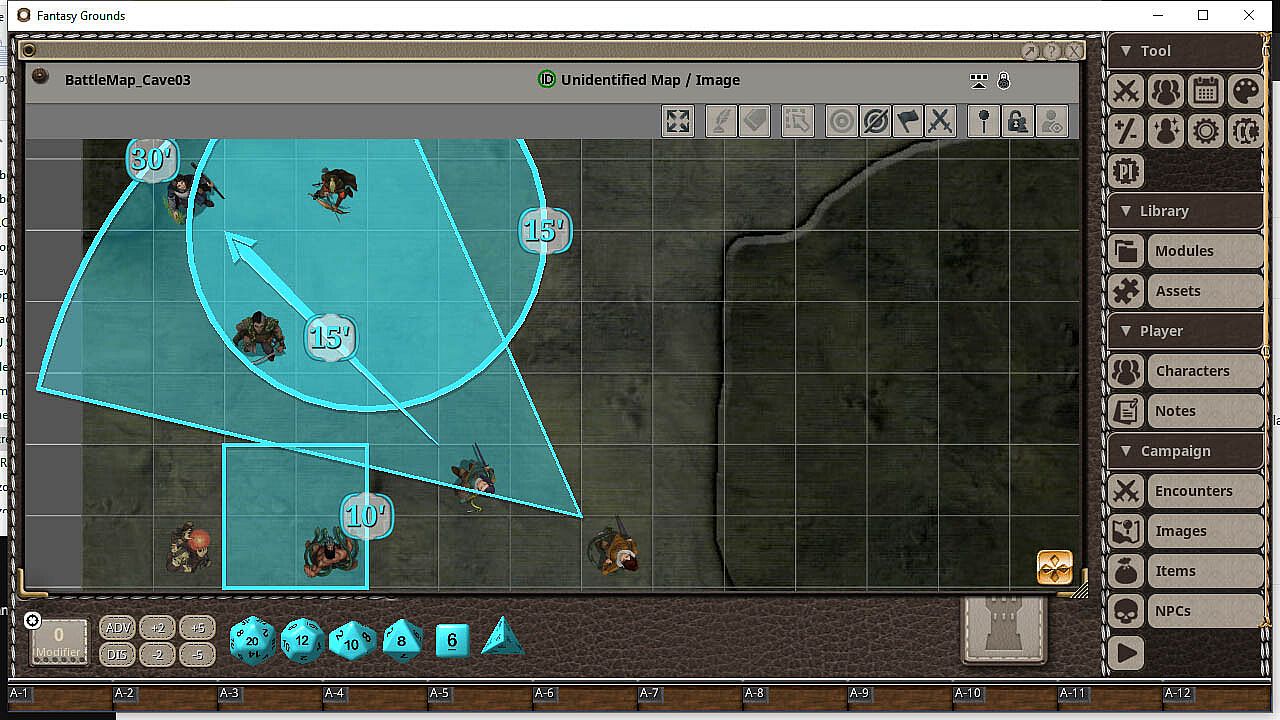Open the options gear icon
Viewport: 1280px width, 720px height.
pyautogui.click(x=1206, y=131)
